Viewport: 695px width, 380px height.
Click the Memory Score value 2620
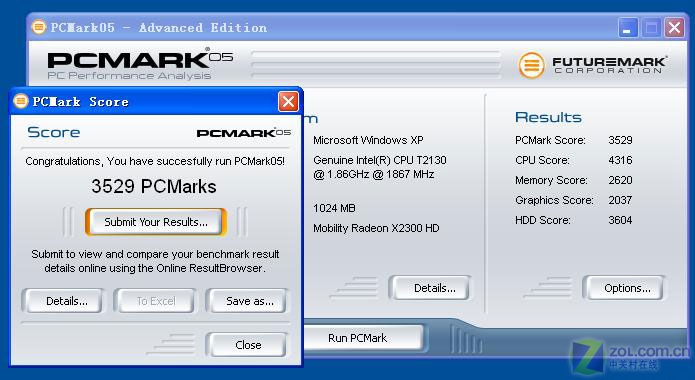point(620,180)
